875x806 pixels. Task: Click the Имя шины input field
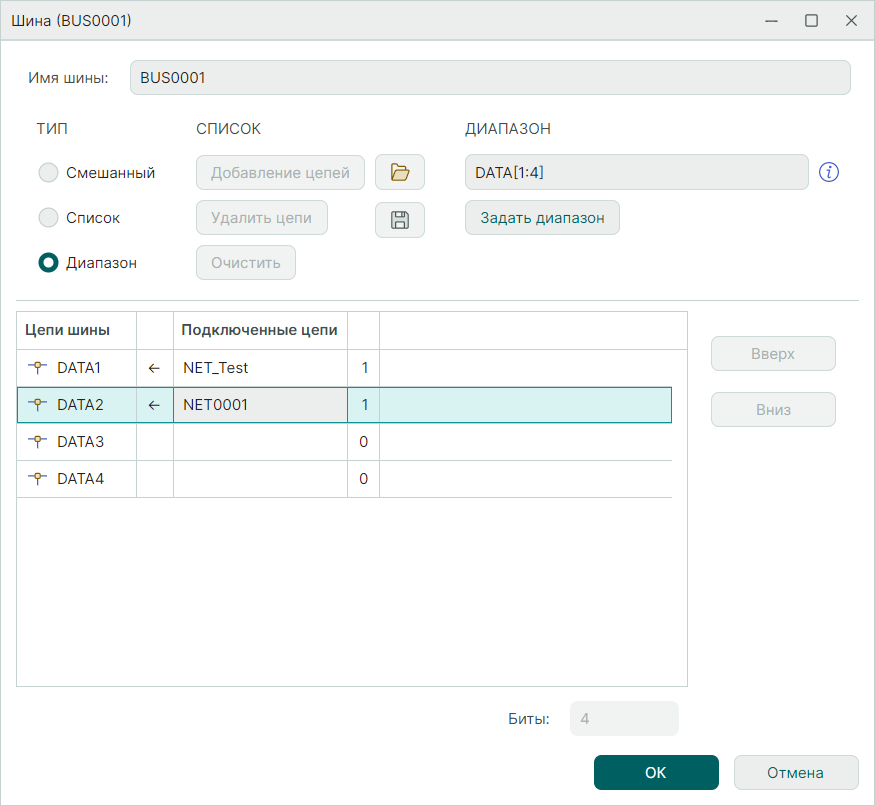(490, 78)
